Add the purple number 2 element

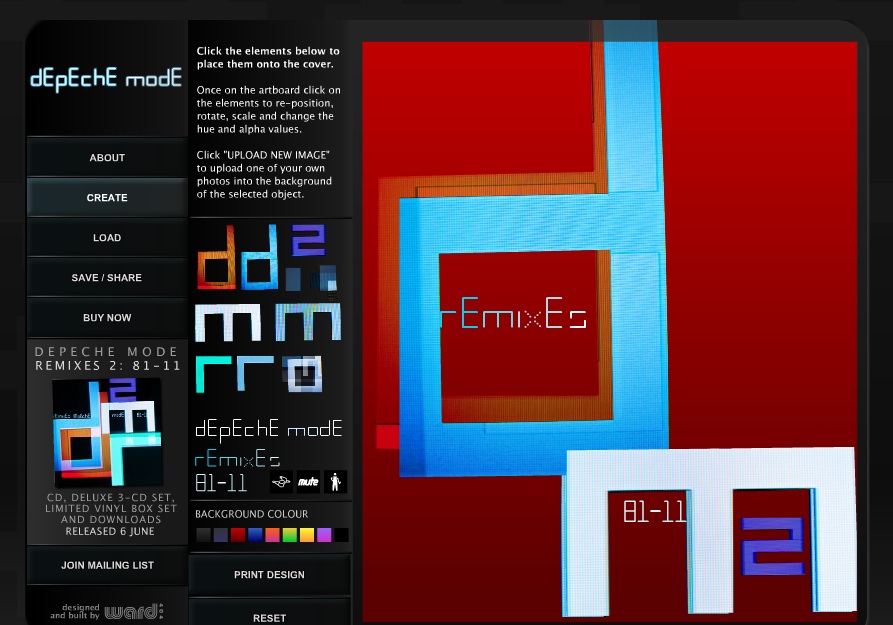coord(308,240)
